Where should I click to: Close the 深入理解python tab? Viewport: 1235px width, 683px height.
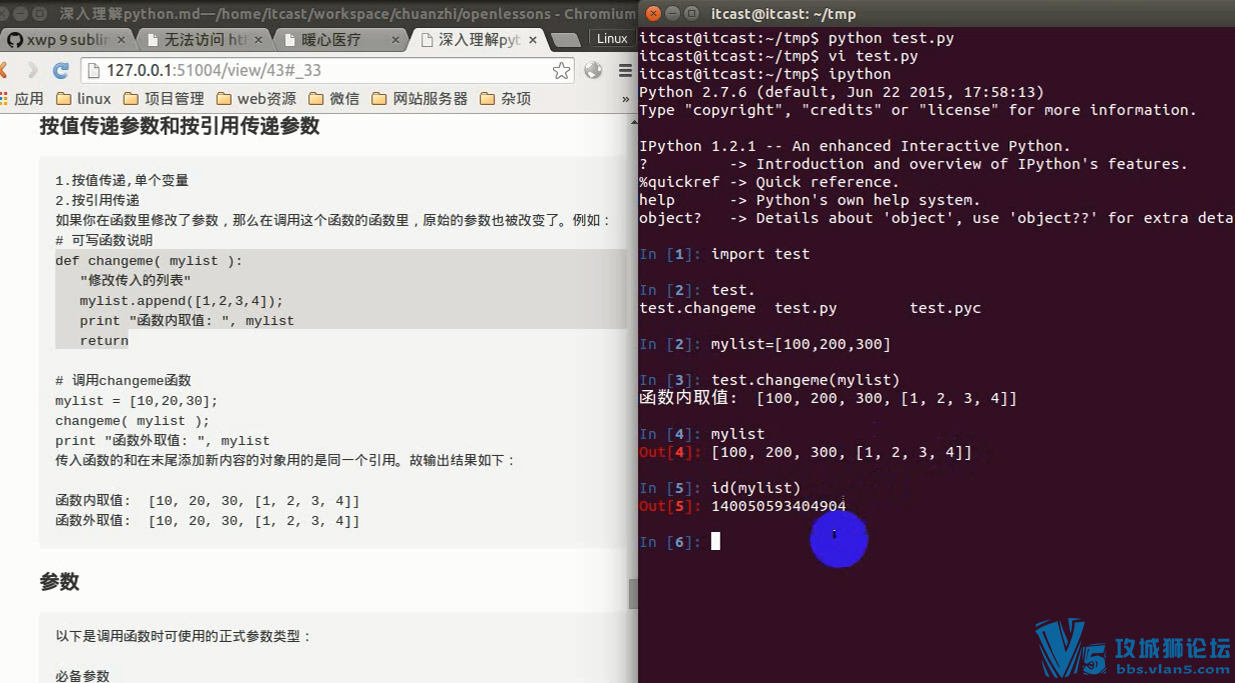pos(532,40)
